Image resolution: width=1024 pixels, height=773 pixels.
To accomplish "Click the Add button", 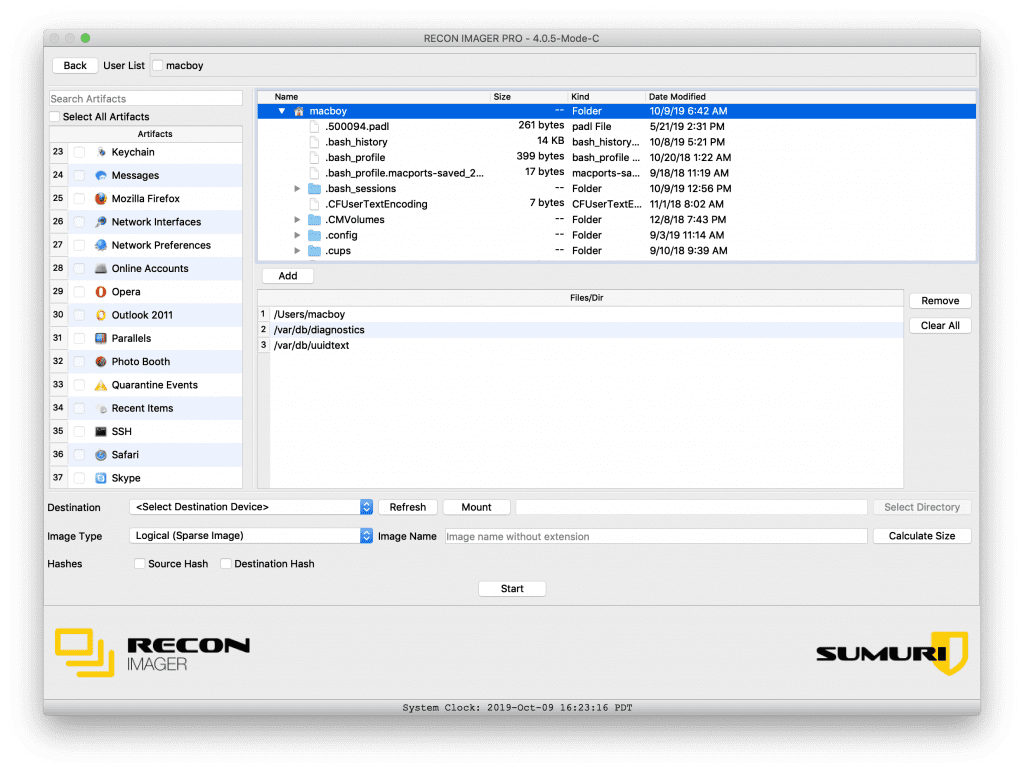I will tap(288, 276).
